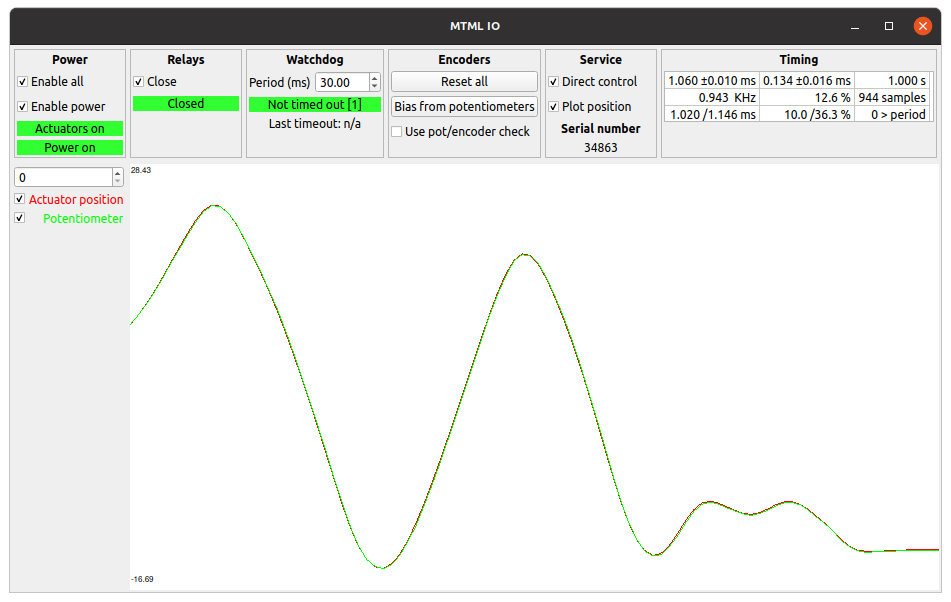Viewport: 951px width, 602px height.
Task: Increase watchdog period with up arrow
Action: point(374,78)
